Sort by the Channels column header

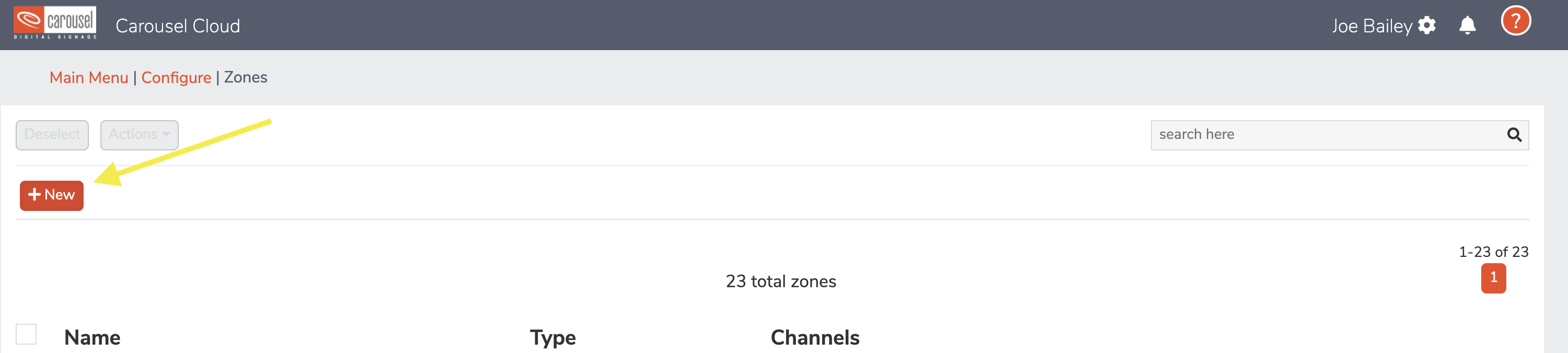814,337
